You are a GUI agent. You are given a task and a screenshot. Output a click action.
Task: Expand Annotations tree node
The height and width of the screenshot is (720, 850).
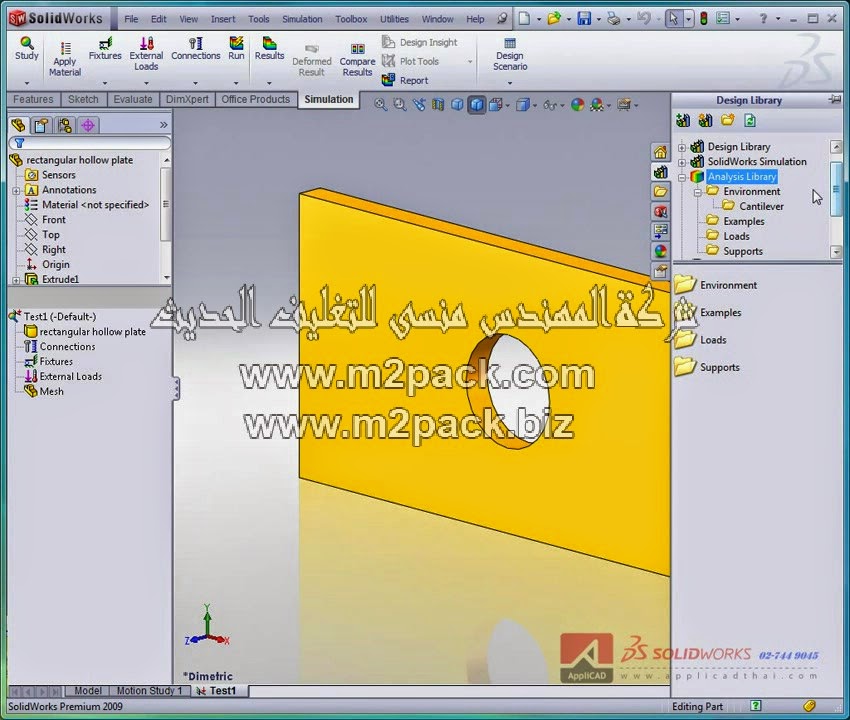click(16, 191)
